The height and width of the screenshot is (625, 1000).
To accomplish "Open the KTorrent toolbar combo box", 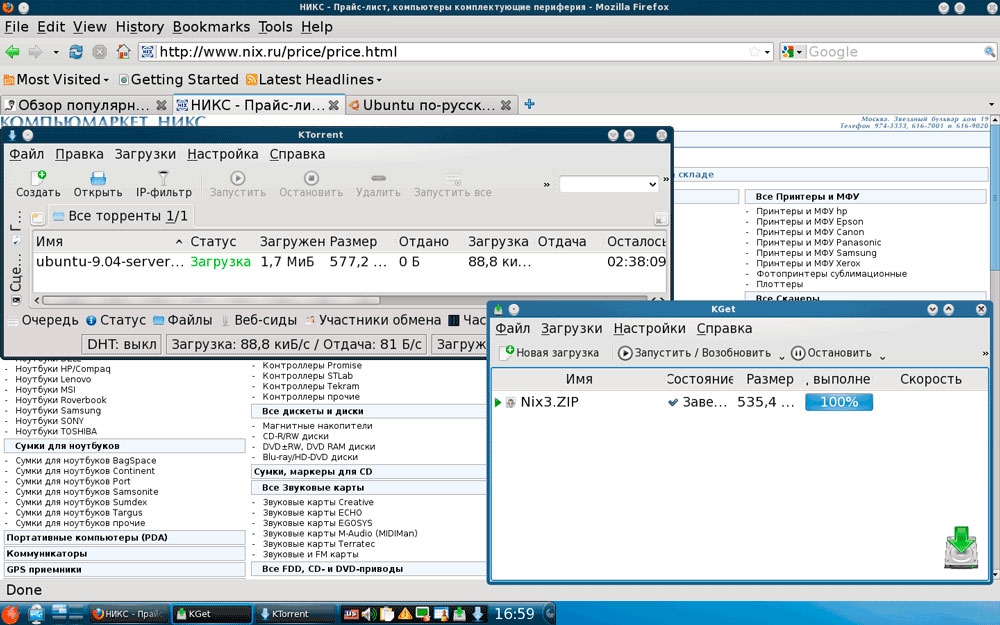I will (x=608, y=184).
